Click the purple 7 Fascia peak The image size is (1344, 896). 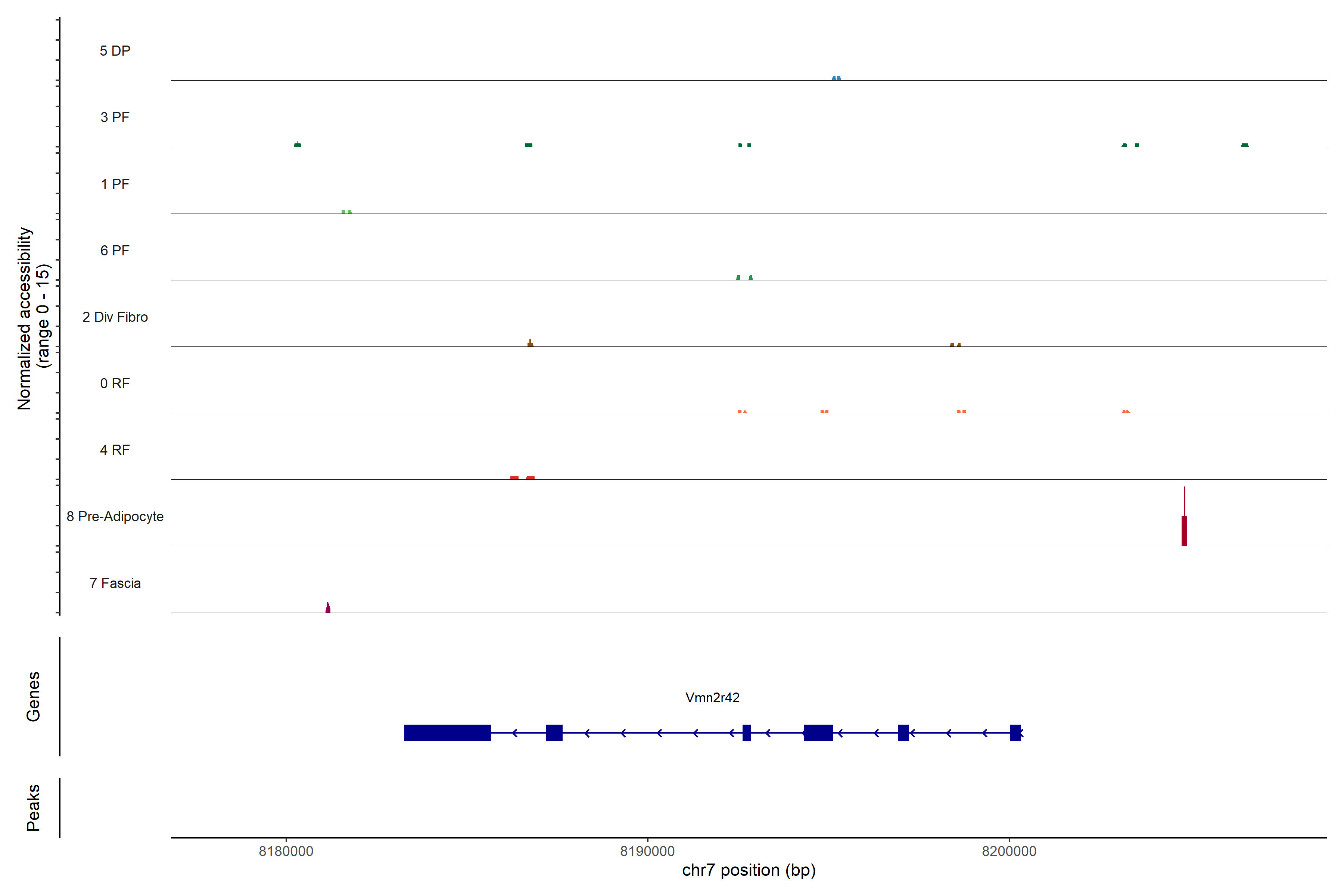click(x=328, y=608)
